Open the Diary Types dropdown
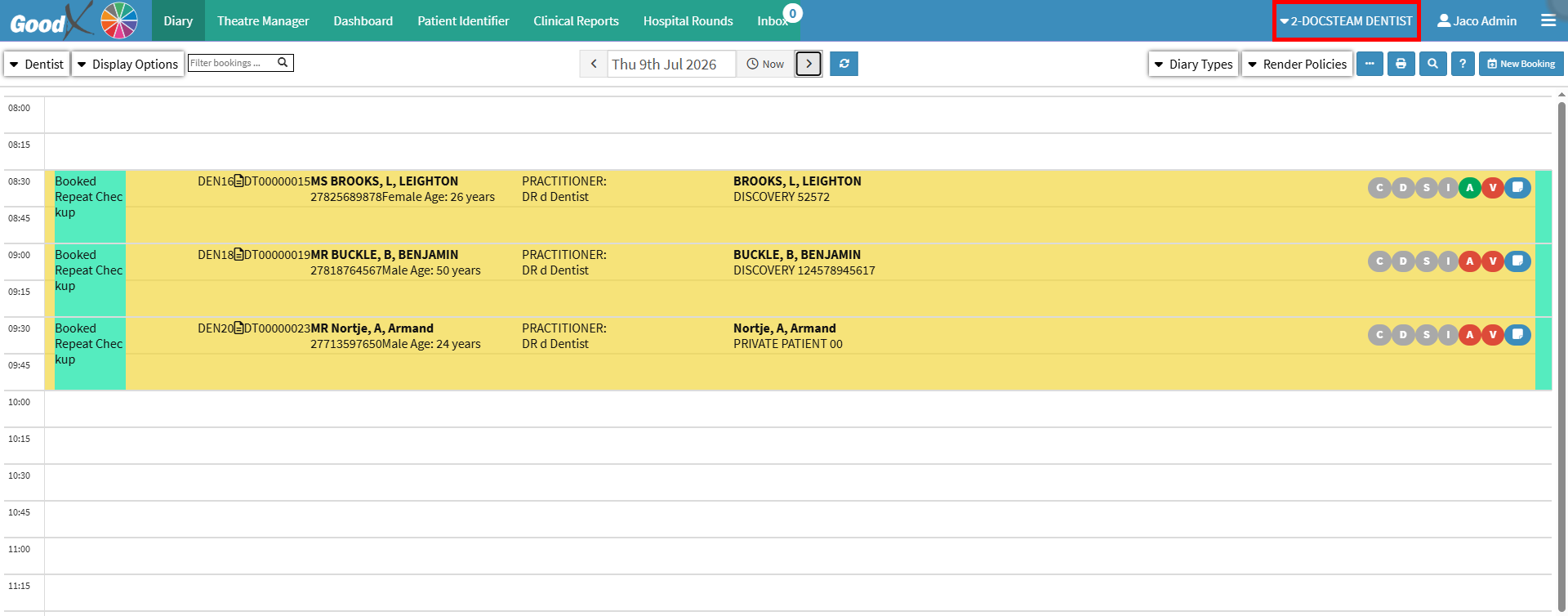Screen dimensions: 1568x616 click(x=1193, y=64)
